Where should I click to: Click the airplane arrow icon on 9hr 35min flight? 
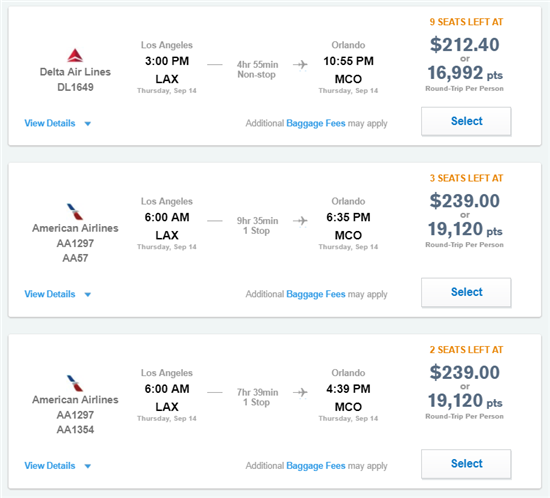300,221
